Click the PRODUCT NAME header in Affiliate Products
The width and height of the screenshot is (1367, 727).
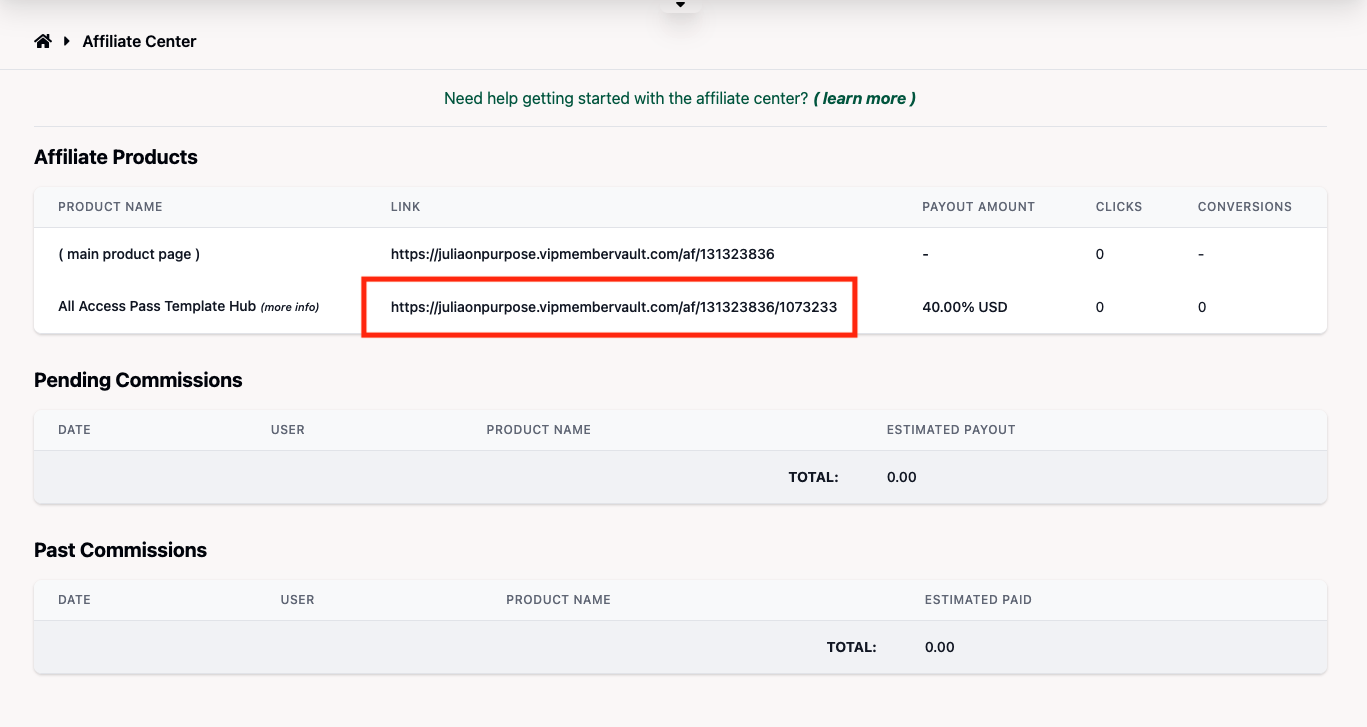[x=110, y=207]
